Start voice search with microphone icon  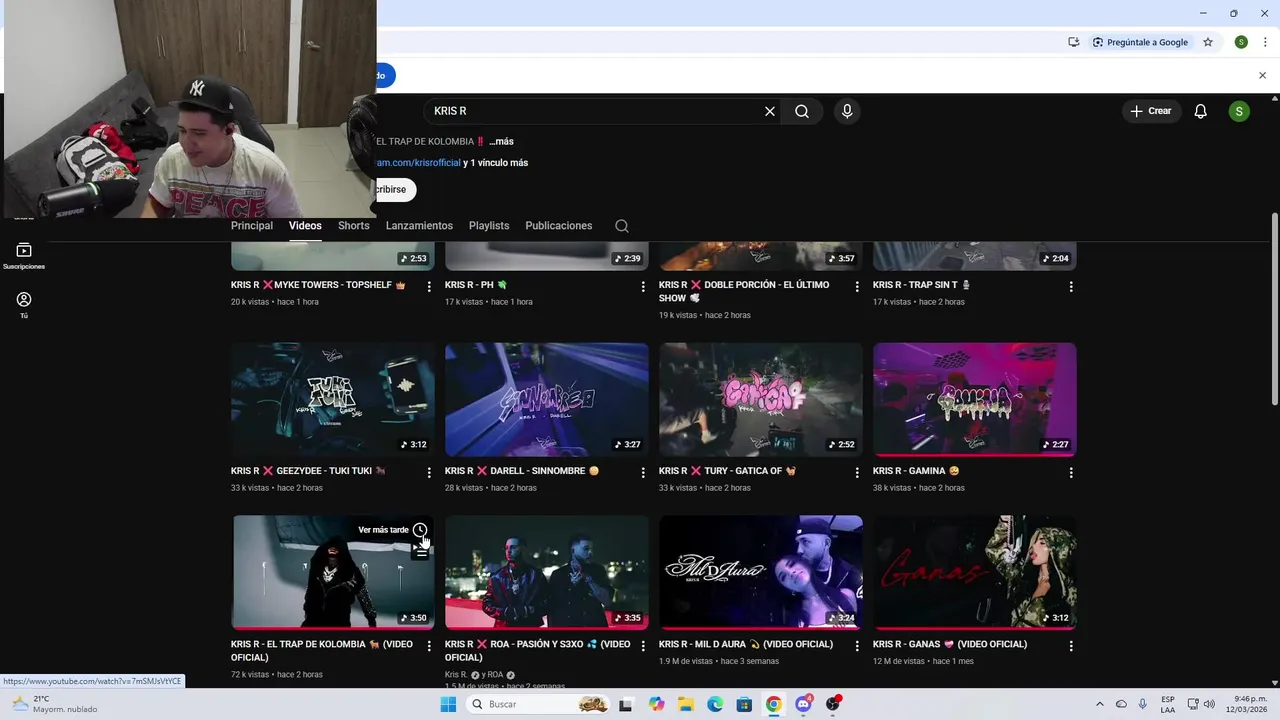pyautogui.click(x=847, y=111)
